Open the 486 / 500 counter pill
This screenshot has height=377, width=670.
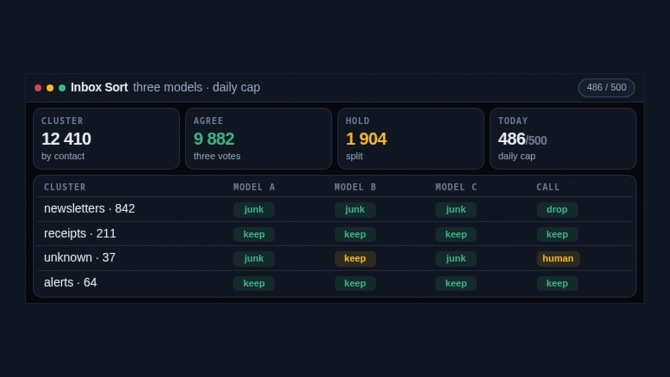click(606, 88)
